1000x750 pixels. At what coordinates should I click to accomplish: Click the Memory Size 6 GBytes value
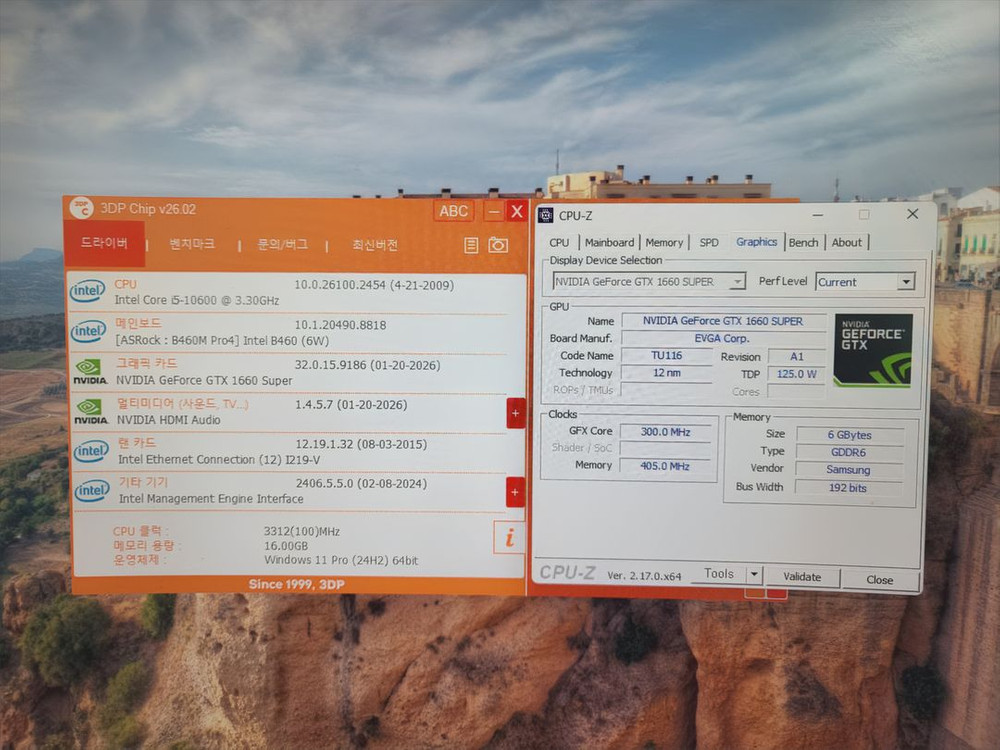[x=849, y=435]
